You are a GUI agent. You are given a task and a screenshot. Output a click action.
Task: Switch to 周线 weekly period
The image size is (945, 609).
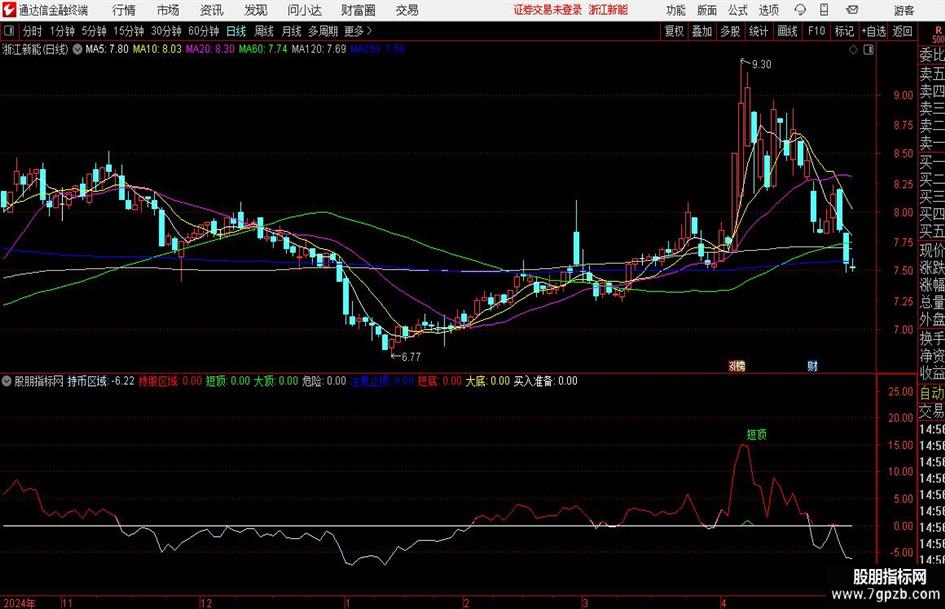tap(264, 31)
